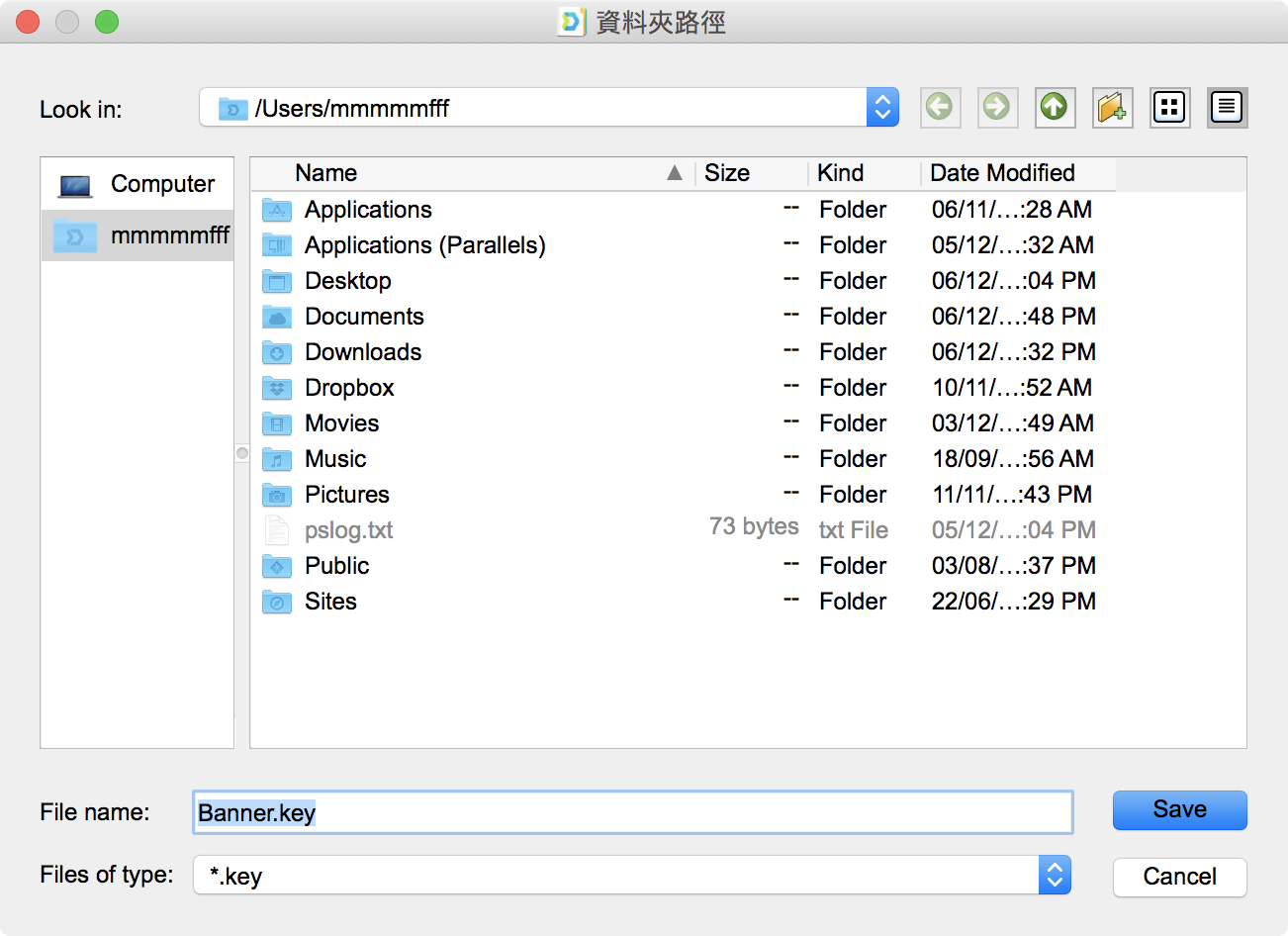Click the Cancel button
The width and height of the screenshot is (1288, 936).
coord(1179,877)
